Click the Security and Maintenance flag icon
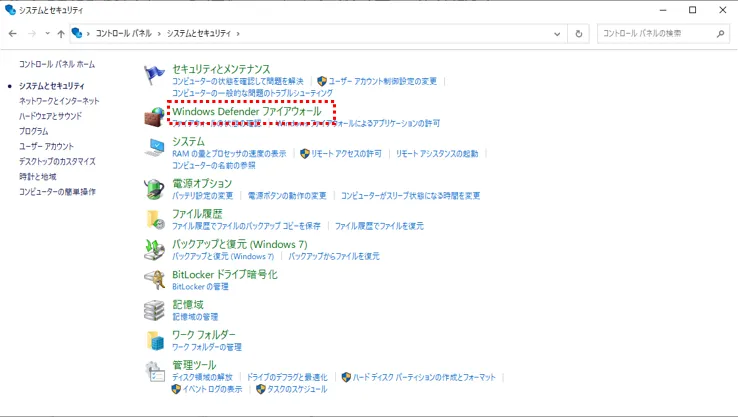The width and height of the screenshot is (738, 417). (x=154, y=75)
